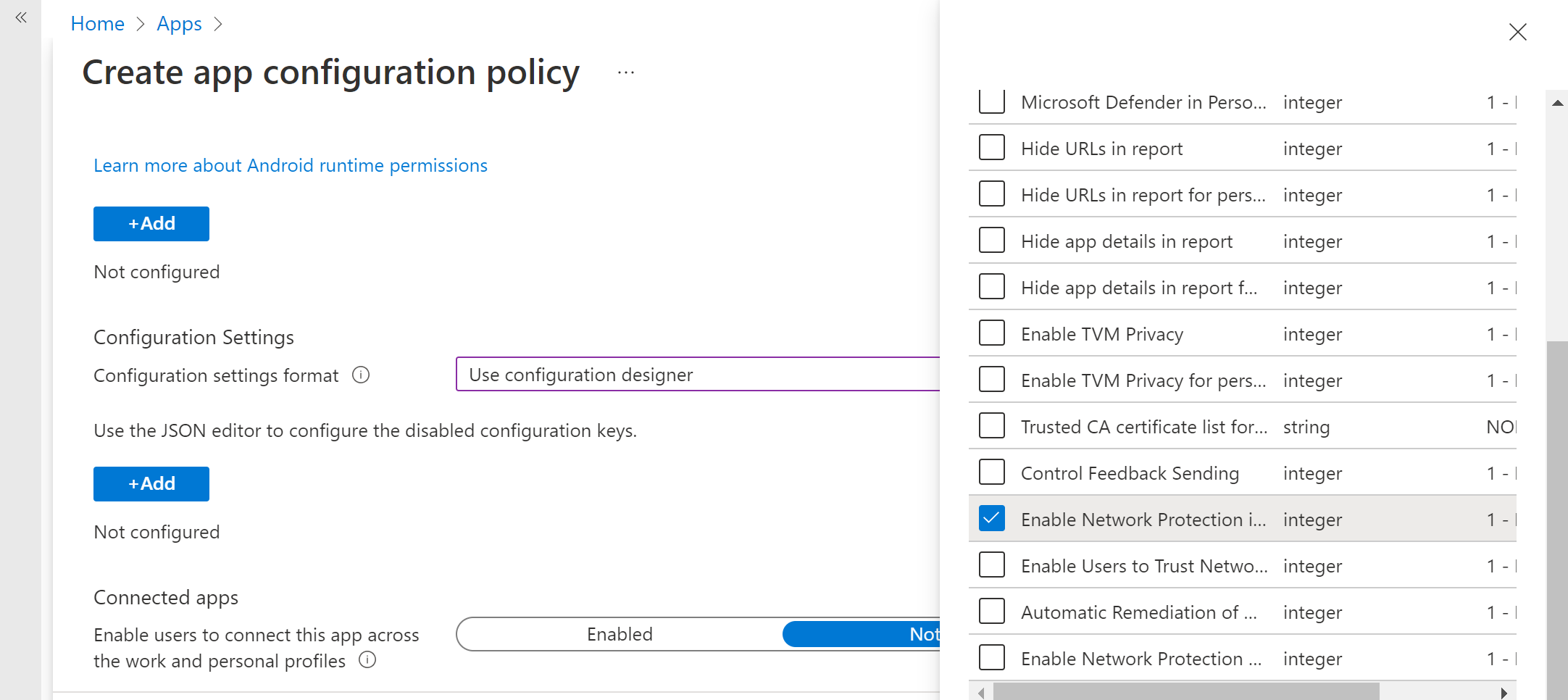Check Enable Users to Trust Netwo... checkbox
This screenshot has height=700, width=1568.
pyautogui.click(x=991, y=565)
